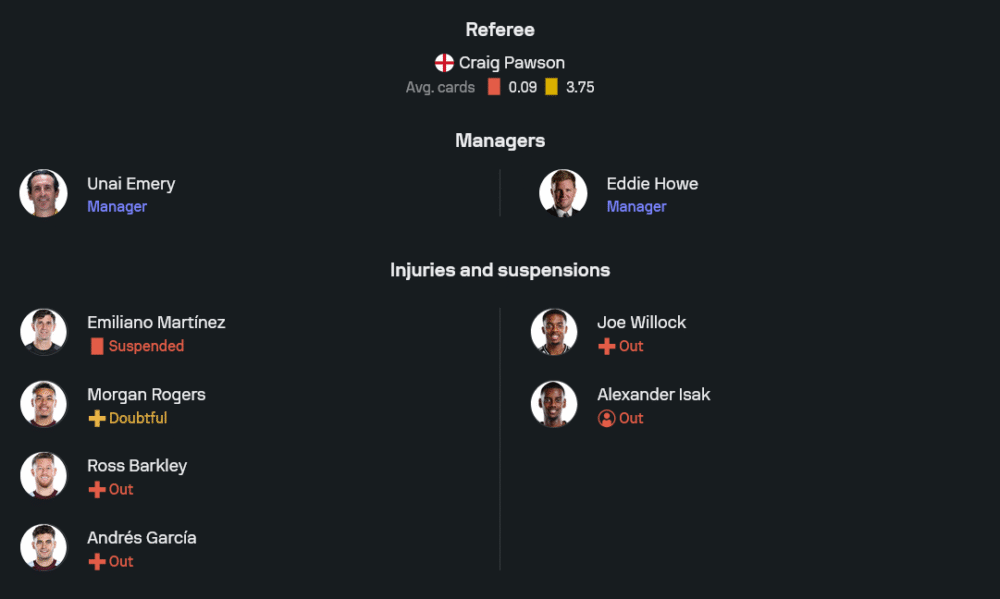Open Ross Barkley's player profile

[x=137, y=466]
